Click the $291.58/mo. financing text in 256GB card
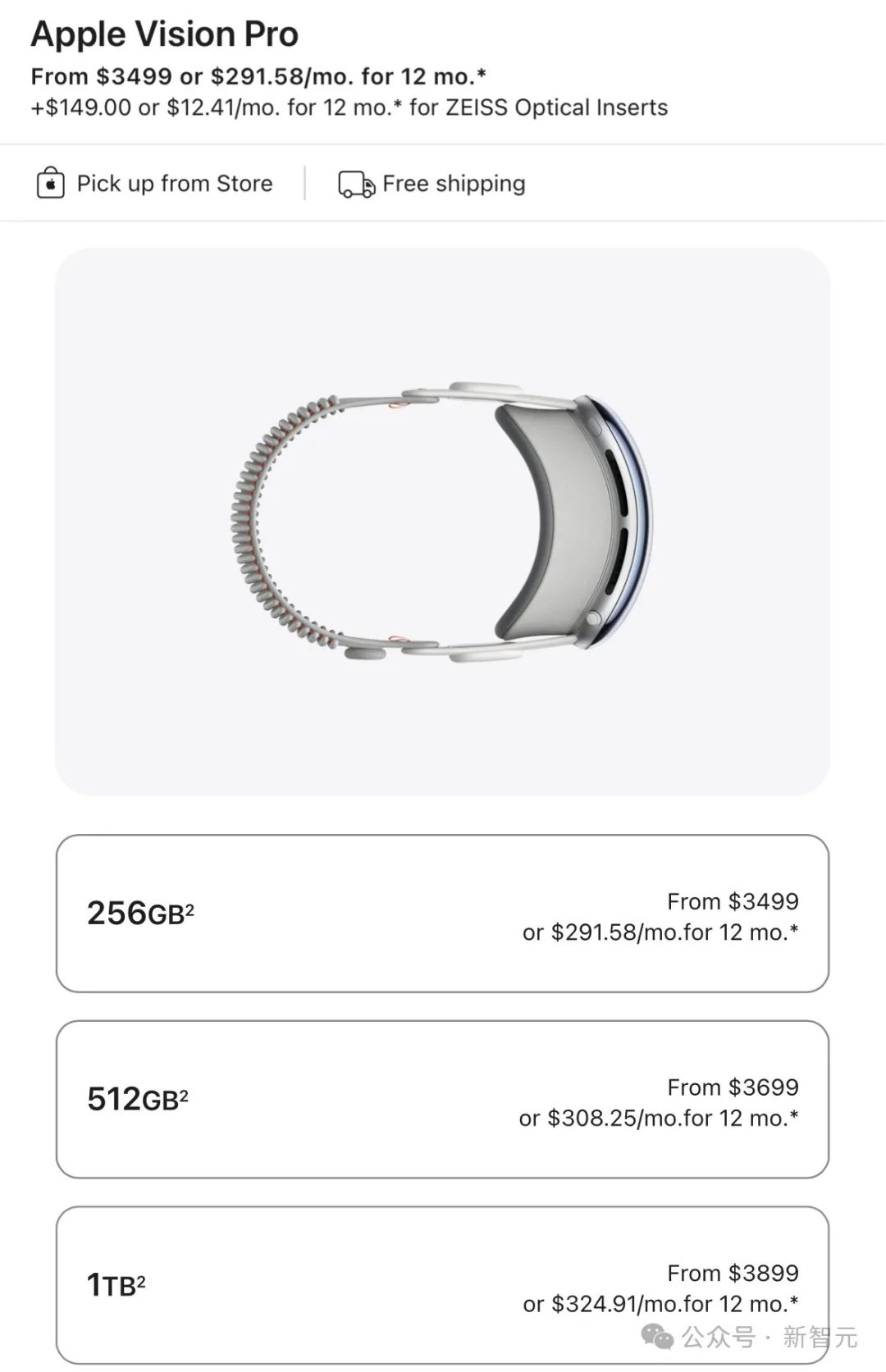Image resolution: width=886 pixels, height=1372 pixels. click(660, 932)
